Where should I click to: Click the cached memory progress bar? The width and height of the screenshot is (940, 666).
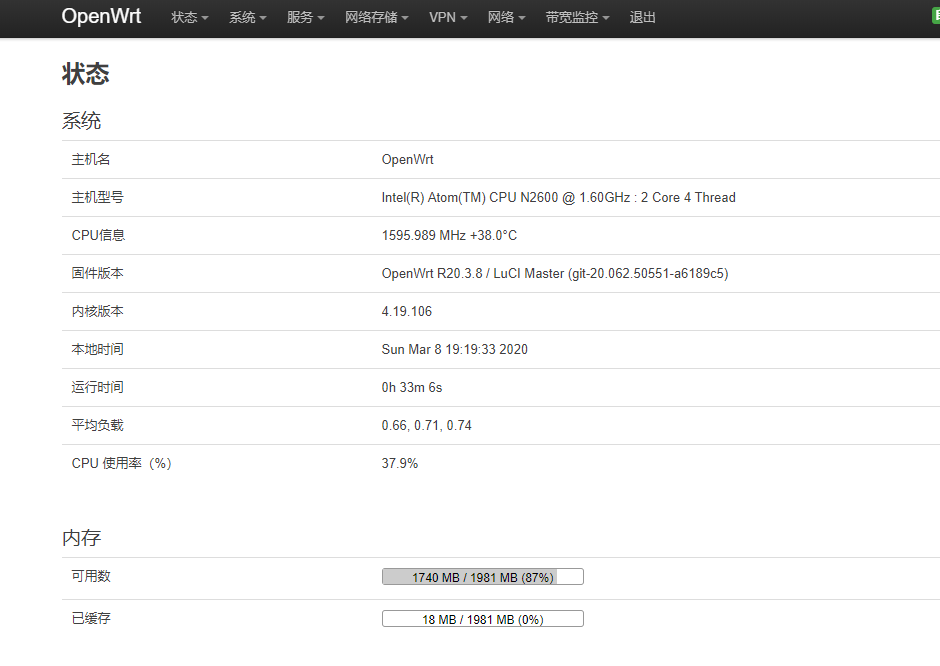tap(482, 618)
